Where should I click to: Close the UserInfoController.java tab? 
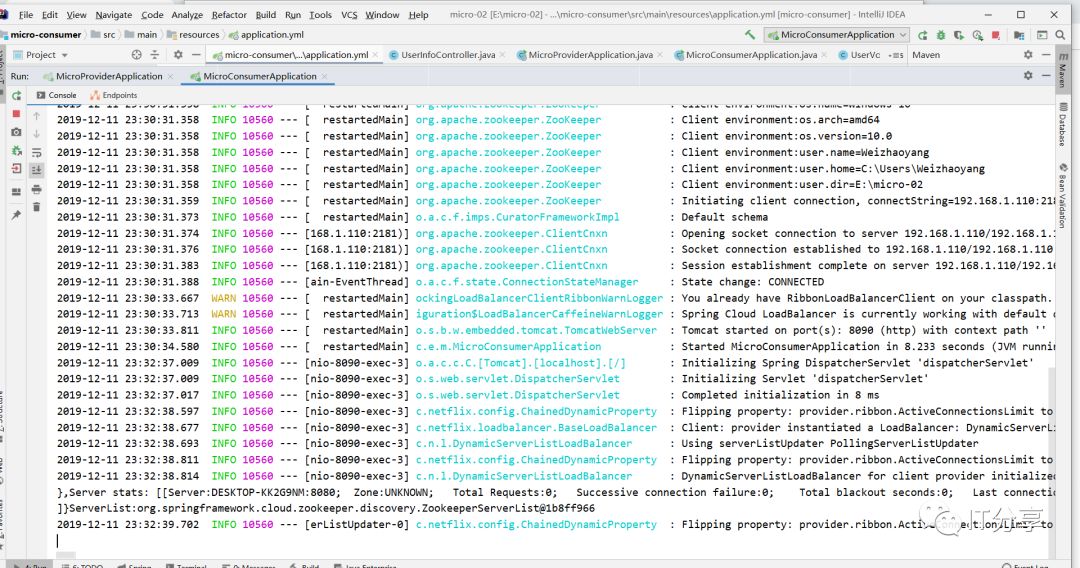pyautogui.click(x=502, y=55)
